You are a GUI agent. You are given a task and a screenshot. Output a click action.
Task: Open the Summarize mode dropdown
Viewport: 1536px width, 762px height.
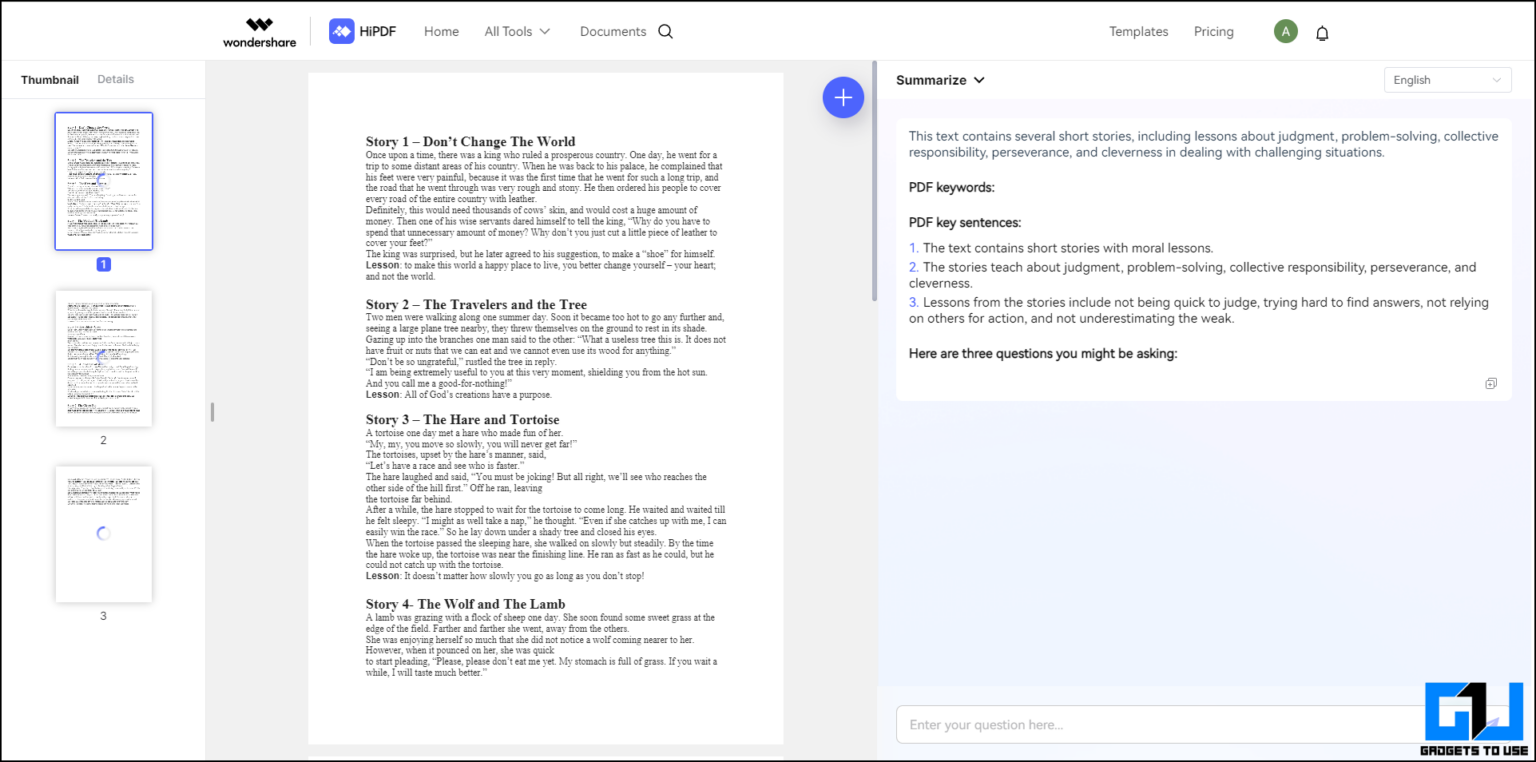click(x=938, y=80)
